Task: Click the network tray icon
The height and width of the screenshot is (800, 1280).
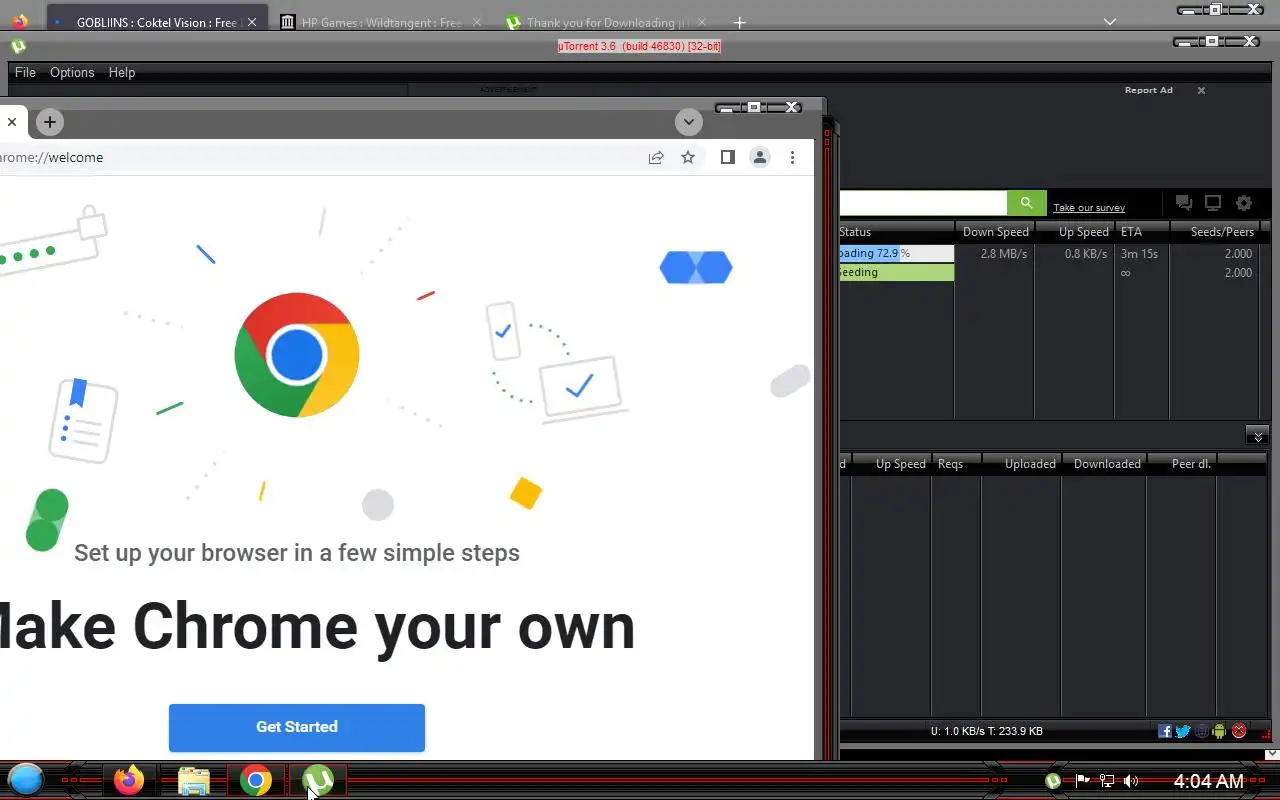Action: coord(1107,781)
